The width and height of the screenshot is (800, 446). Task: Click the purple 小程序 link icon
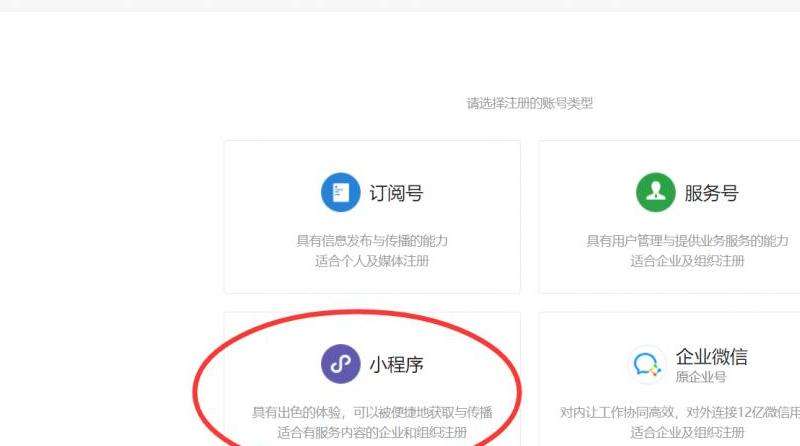[x=340, y=364]
